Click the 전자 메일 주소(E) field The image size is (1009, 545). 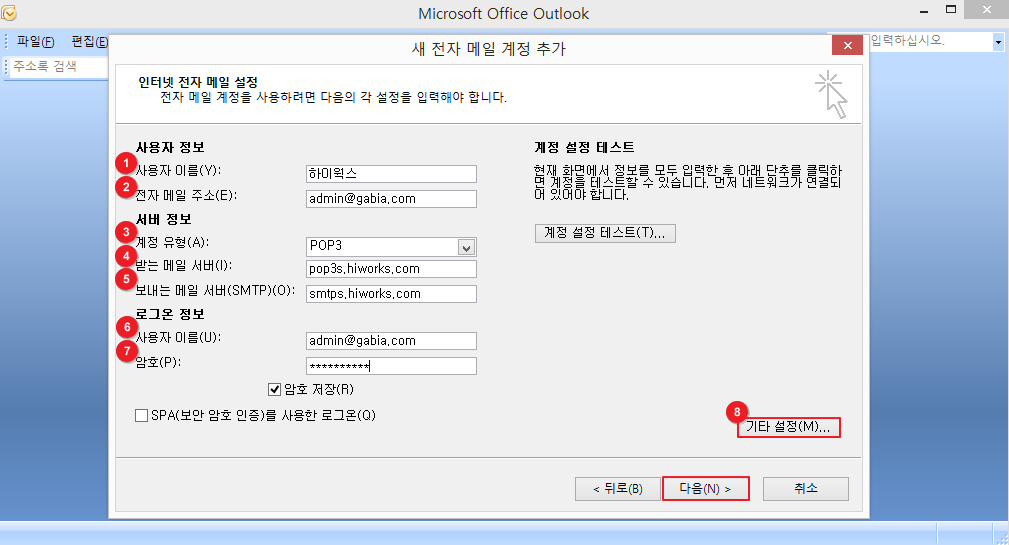391,199
